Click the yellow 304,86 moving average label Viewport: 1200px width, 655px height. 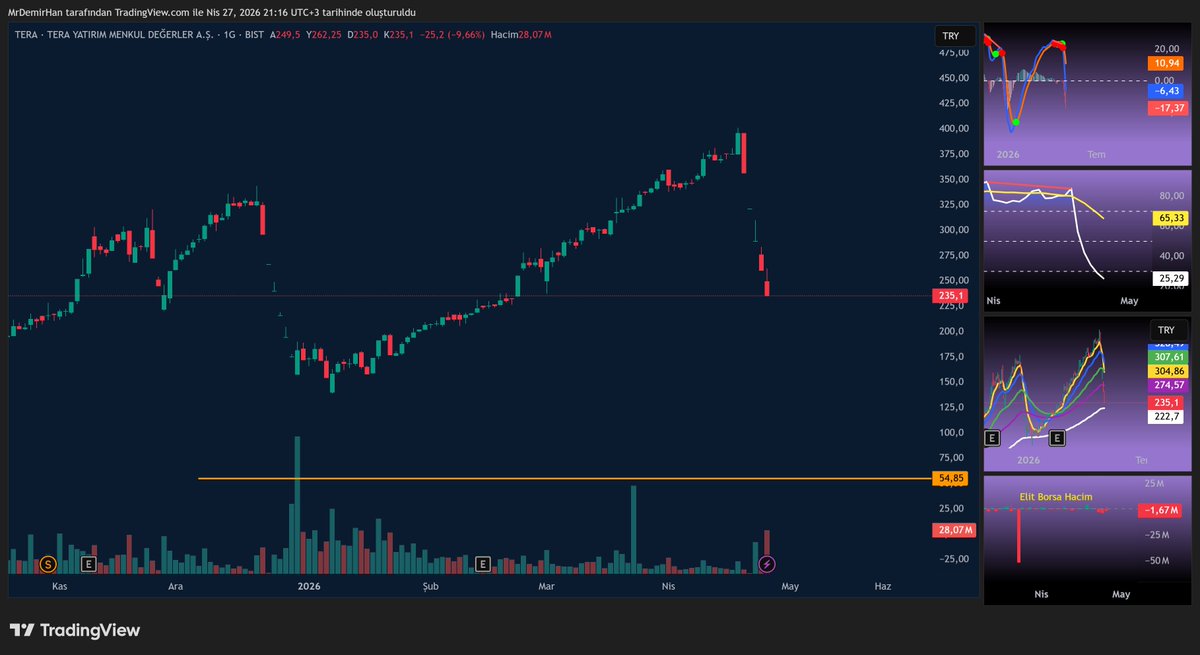(1169, 370)
